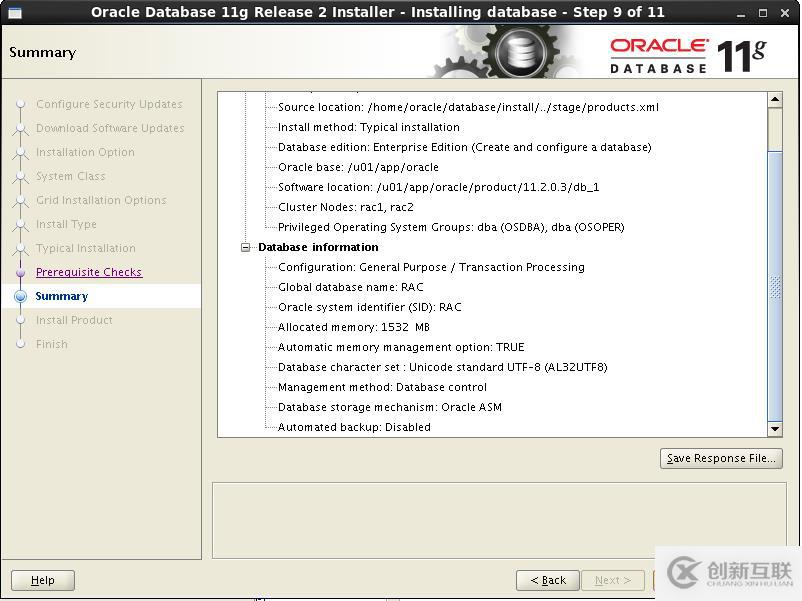Select 'Oracle system identifier (SID): RAC' row
Image resolution: width=802 pixels, height=601 pixels.
[x=369, y=307]
